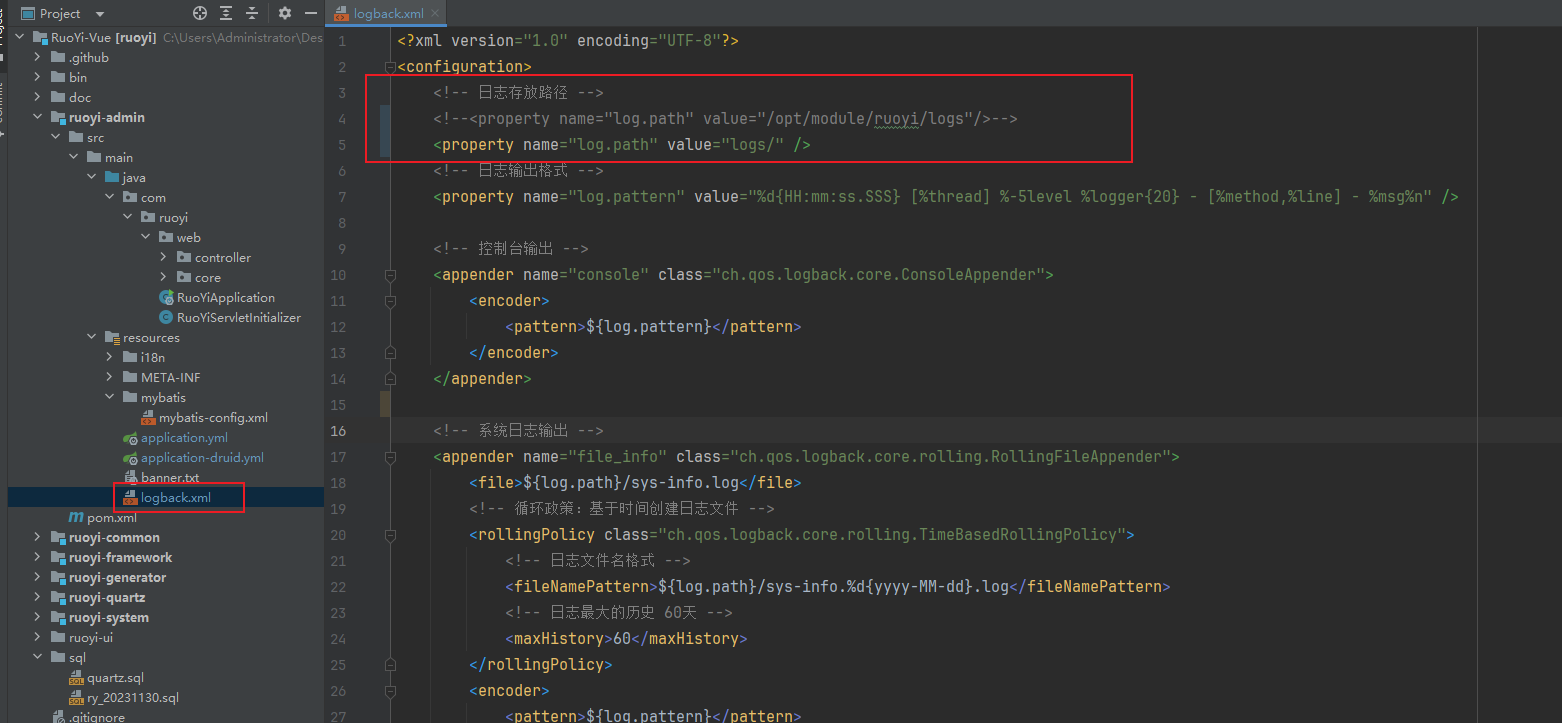Click line number 5 in gutter

342,145
